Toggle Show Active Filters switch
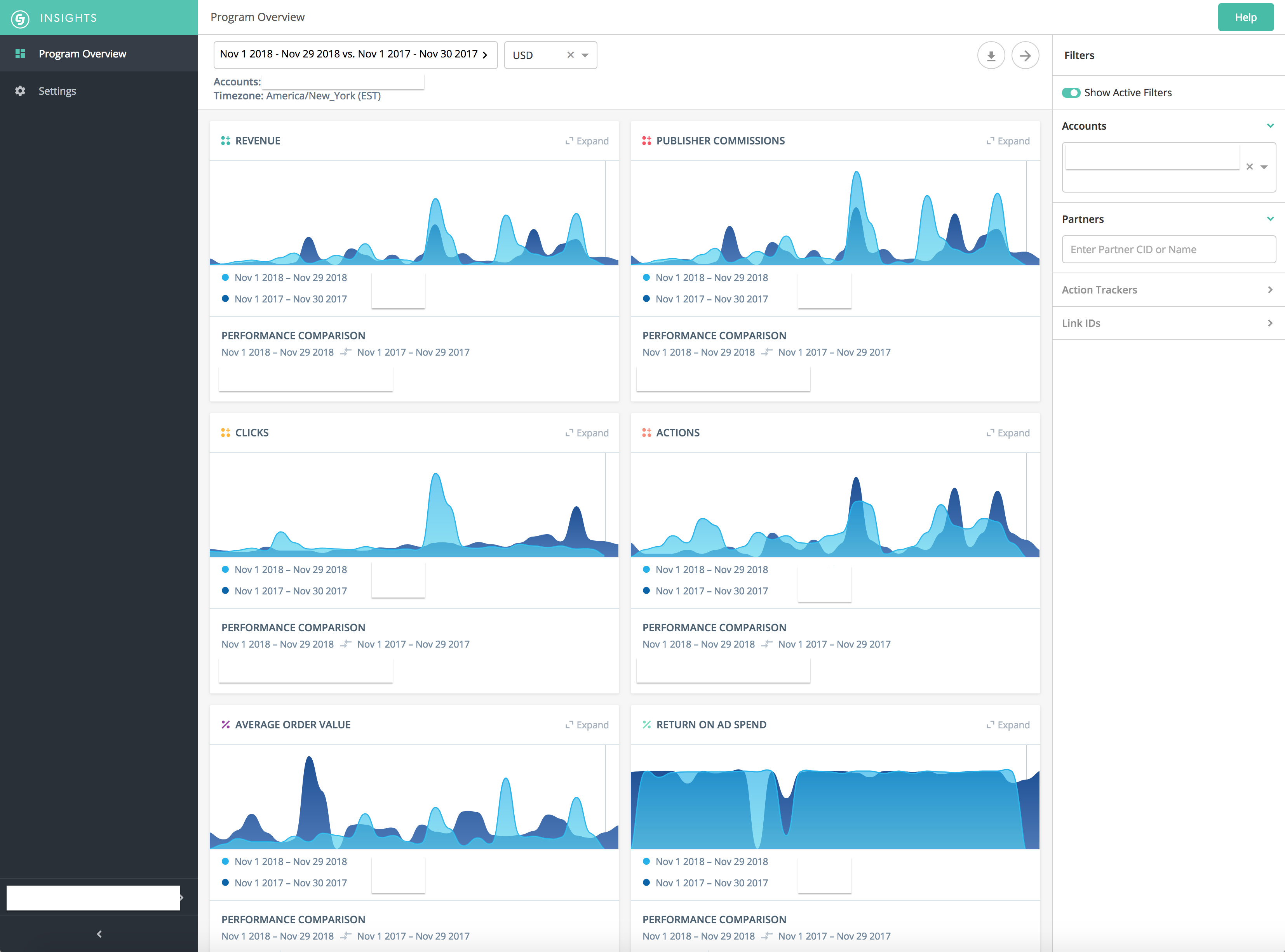 1071,93
